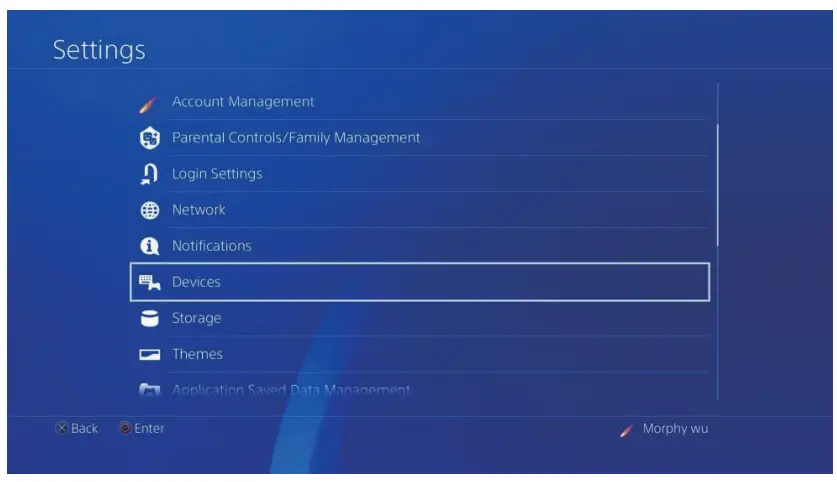Go to Network settings

pyautogui.click(x=419, y=210)
